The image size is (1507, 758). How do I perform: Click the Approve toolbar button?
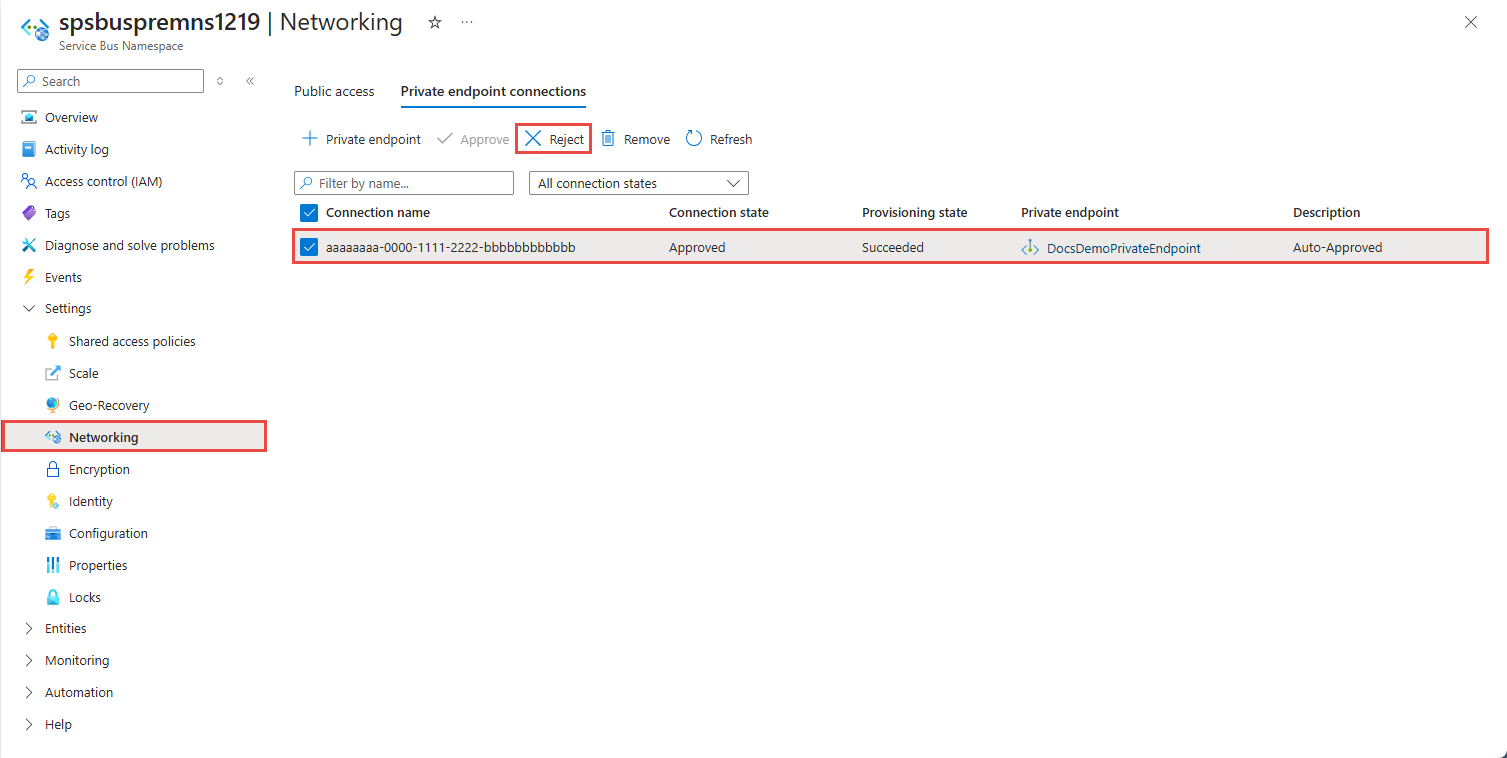point(473,139)
